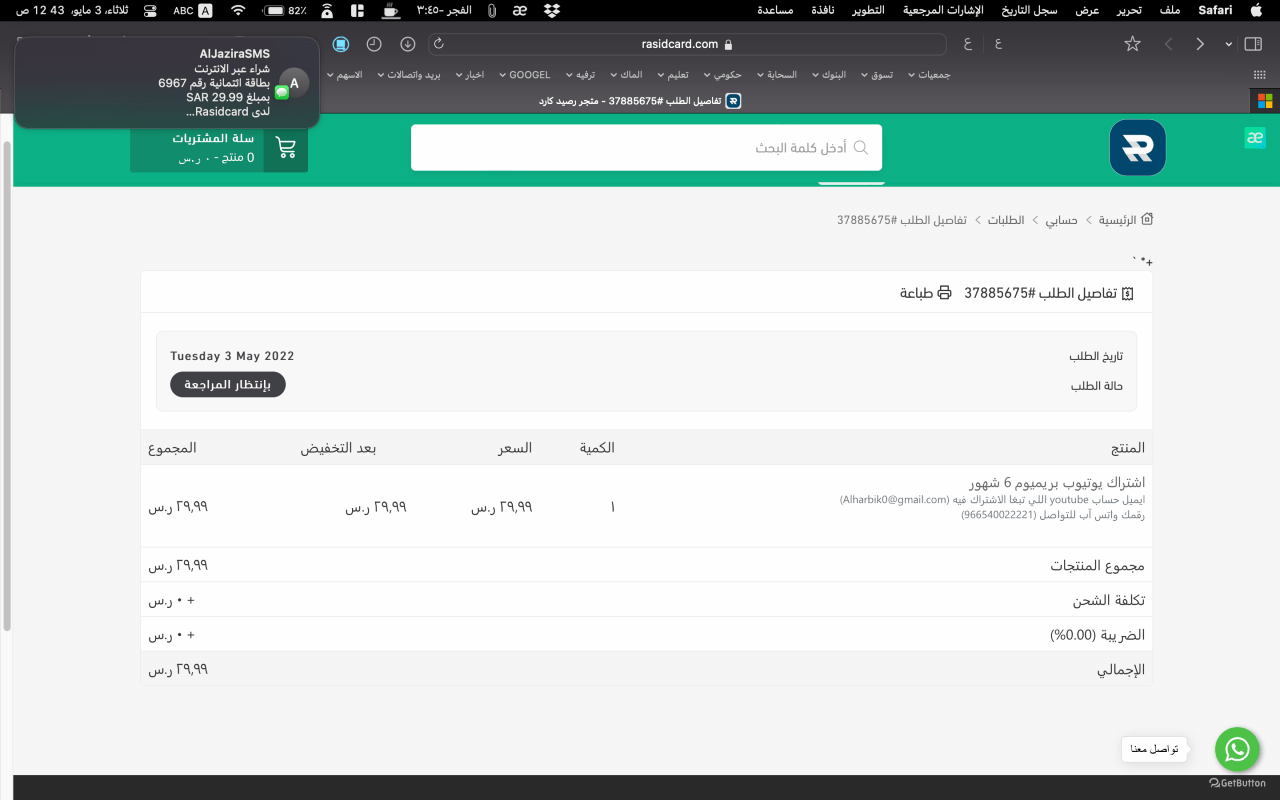The image size is (1280, 800).
Task: Click the Messages badge on notification
Action: point(282,92)
